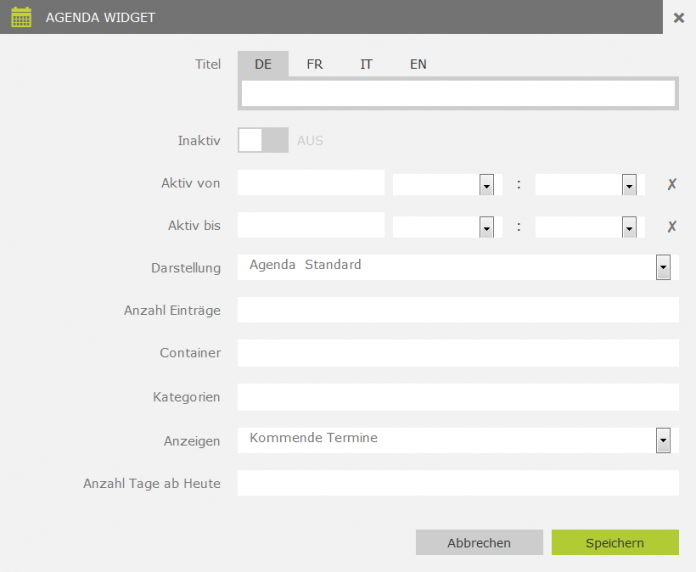Click the Anzeigen label

click(x=192, y=441)
